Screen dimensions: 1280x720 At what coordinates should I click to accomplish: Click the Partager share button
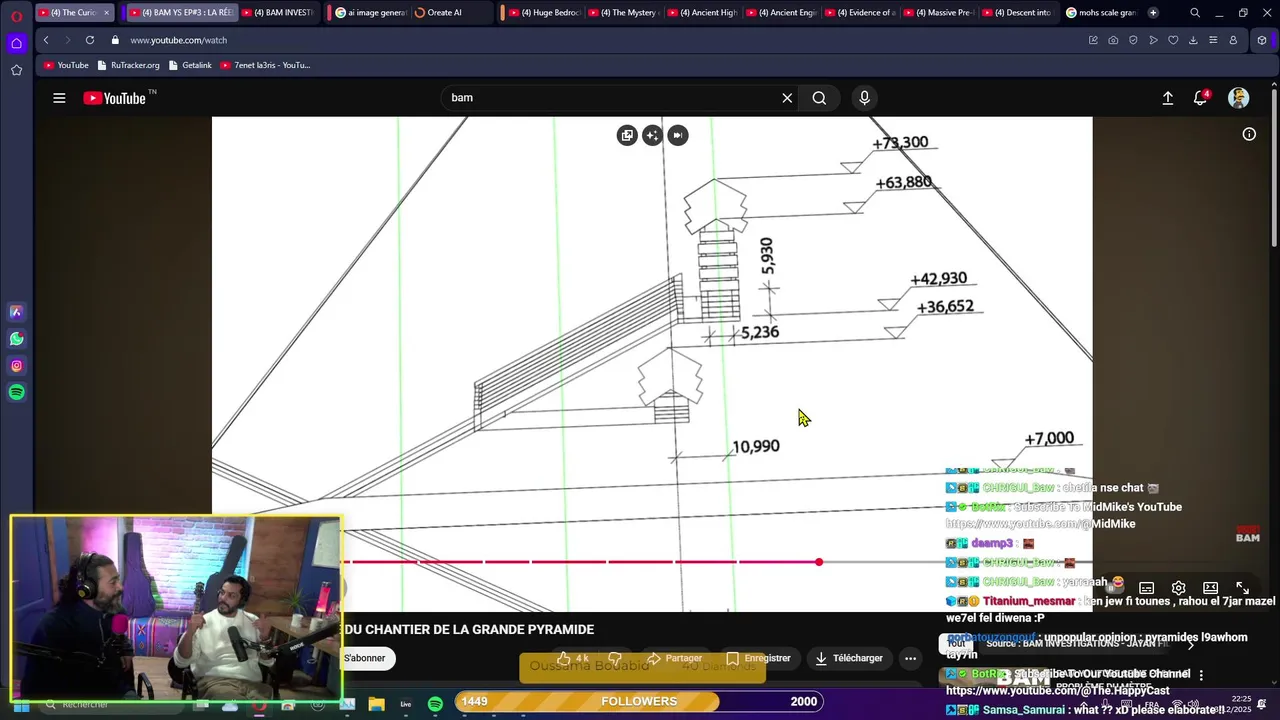click(x=675, y=658)
